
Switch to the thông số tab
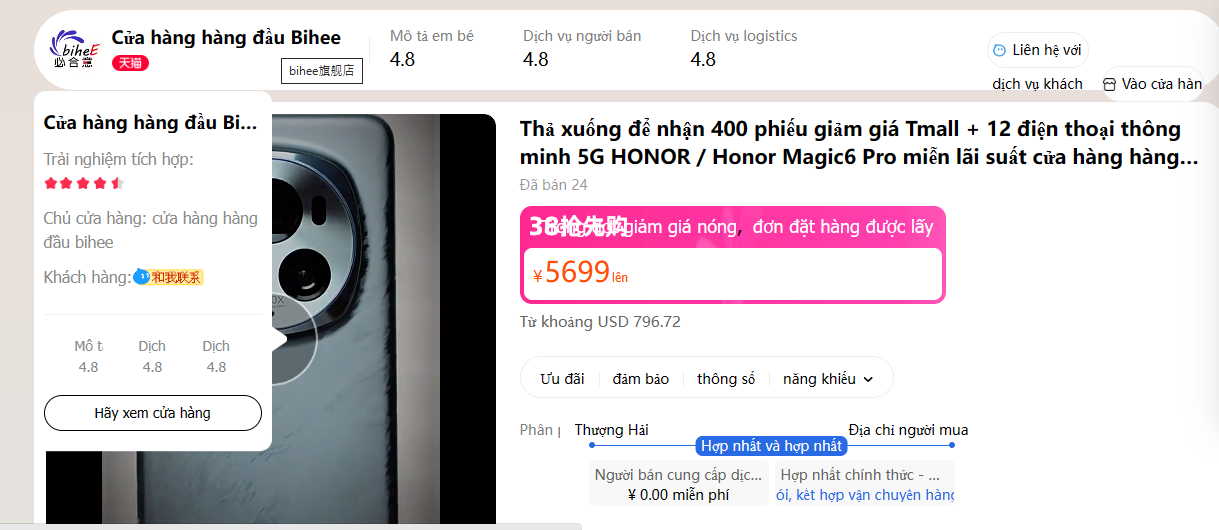(726, 378)
